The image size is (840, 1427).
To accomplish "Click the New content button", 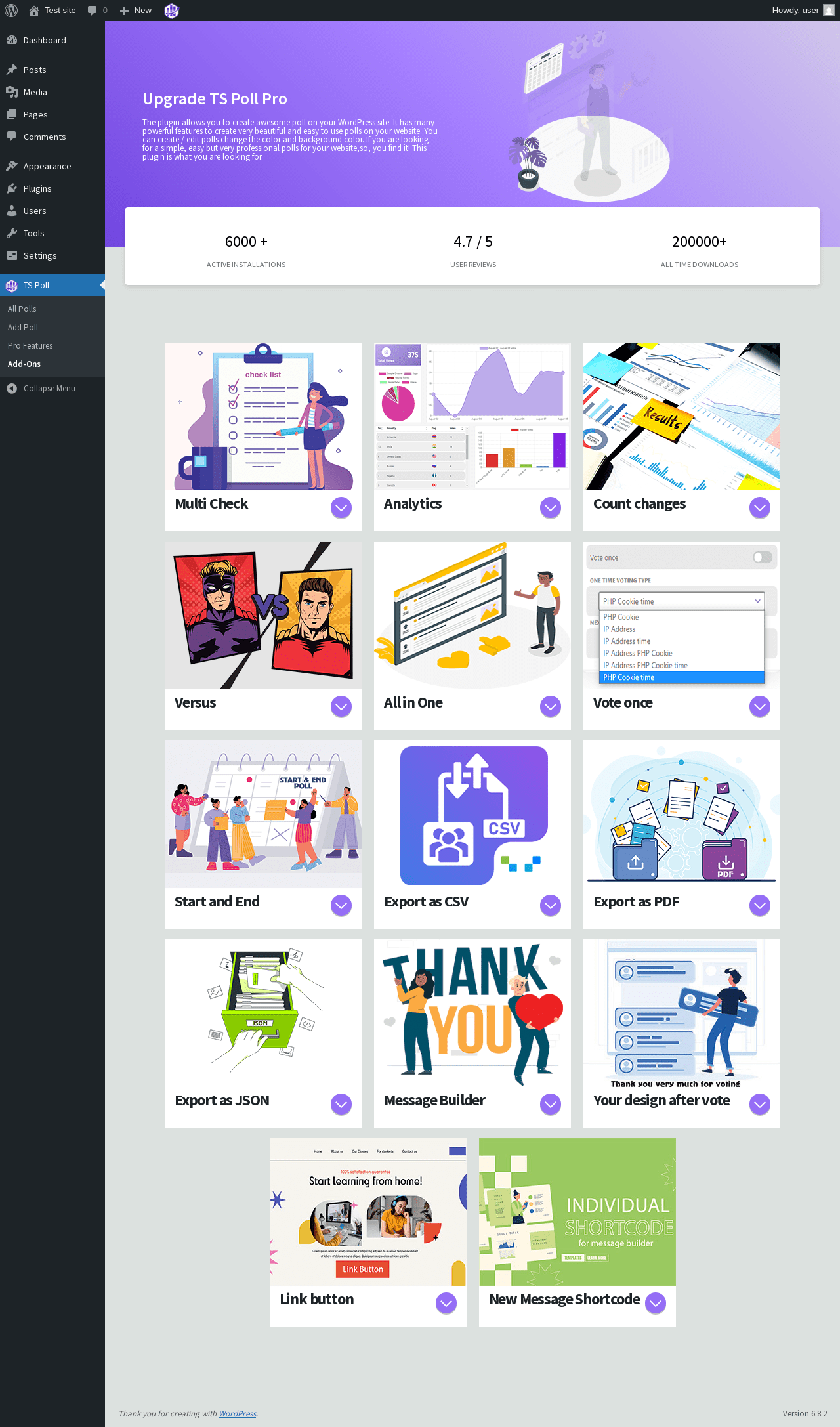I will tap(136, 11).
